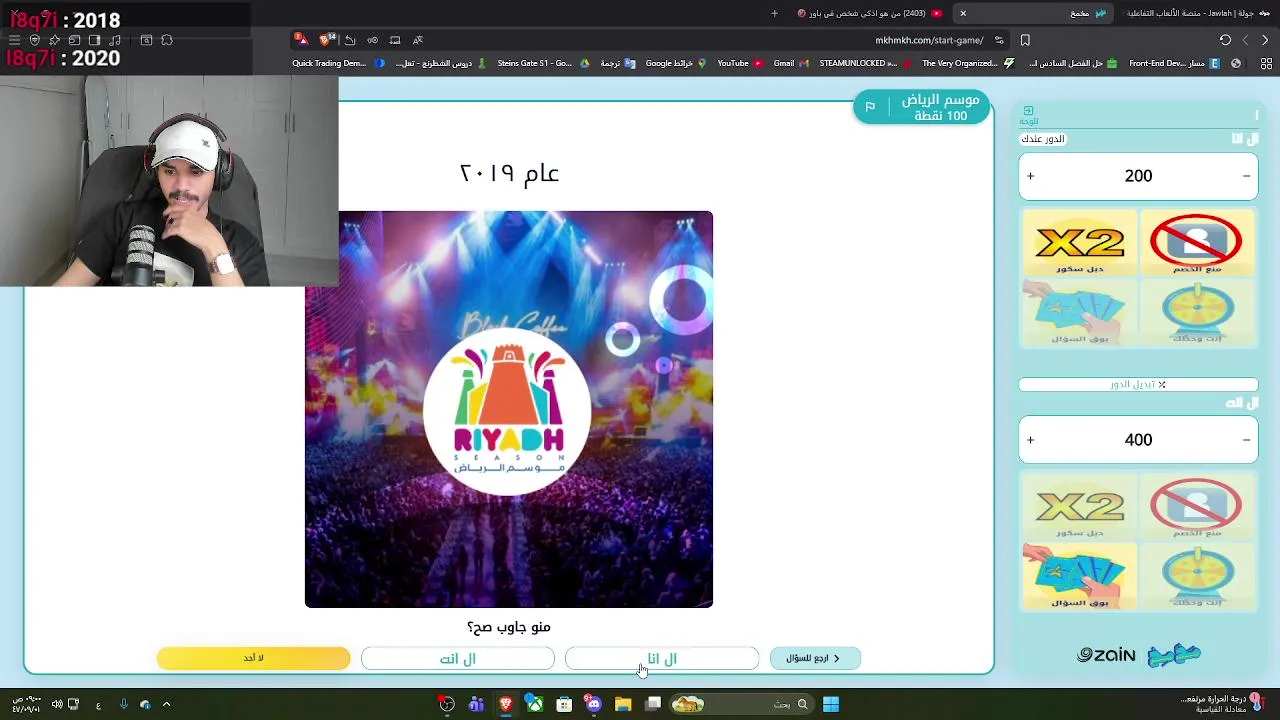
Task: Show hidden tray icons chevron
Action: click(x=166, y=704)
